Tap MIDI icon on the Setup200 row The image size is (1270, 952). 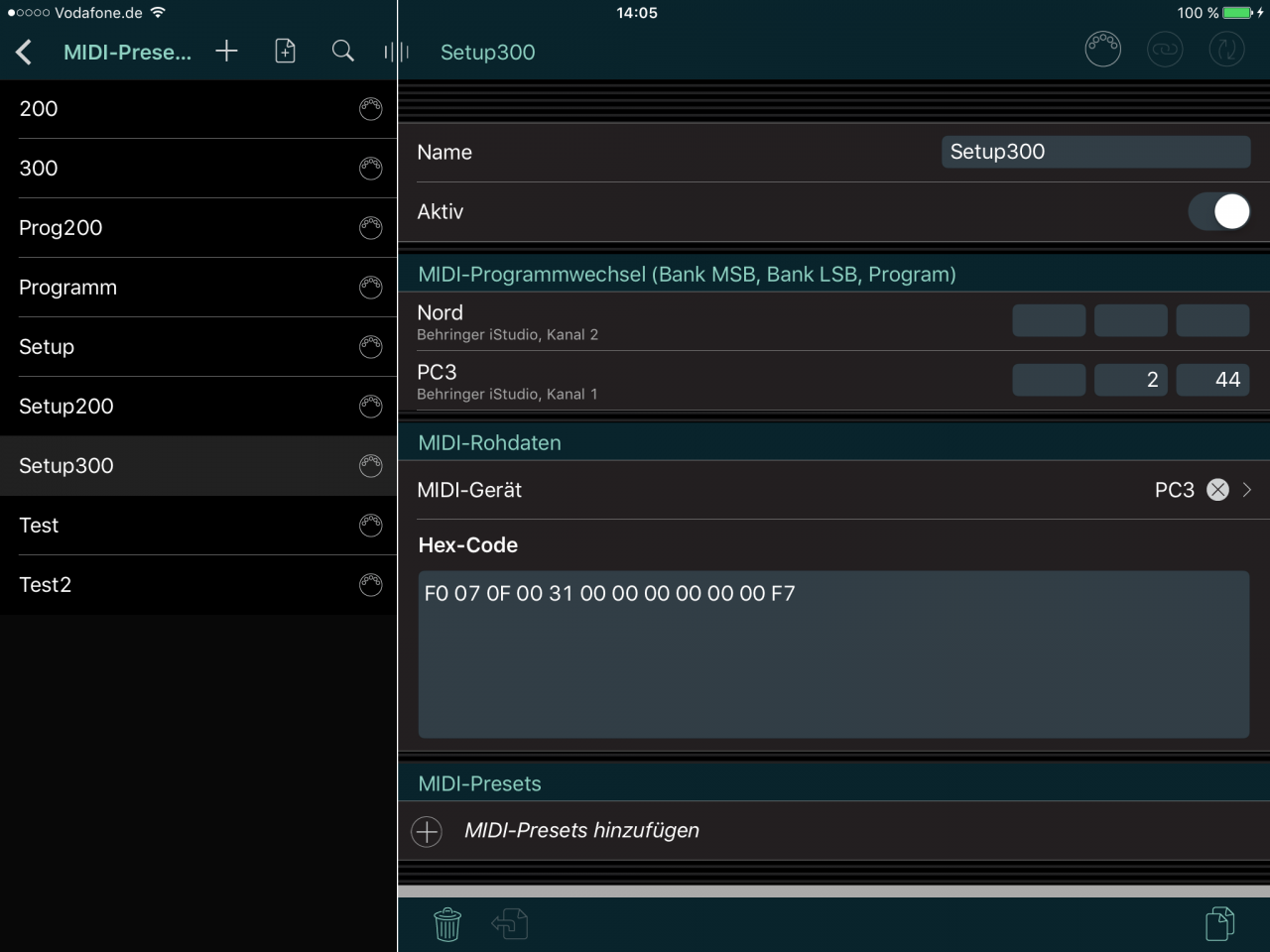pyautogui.click(x=370, y=407)
